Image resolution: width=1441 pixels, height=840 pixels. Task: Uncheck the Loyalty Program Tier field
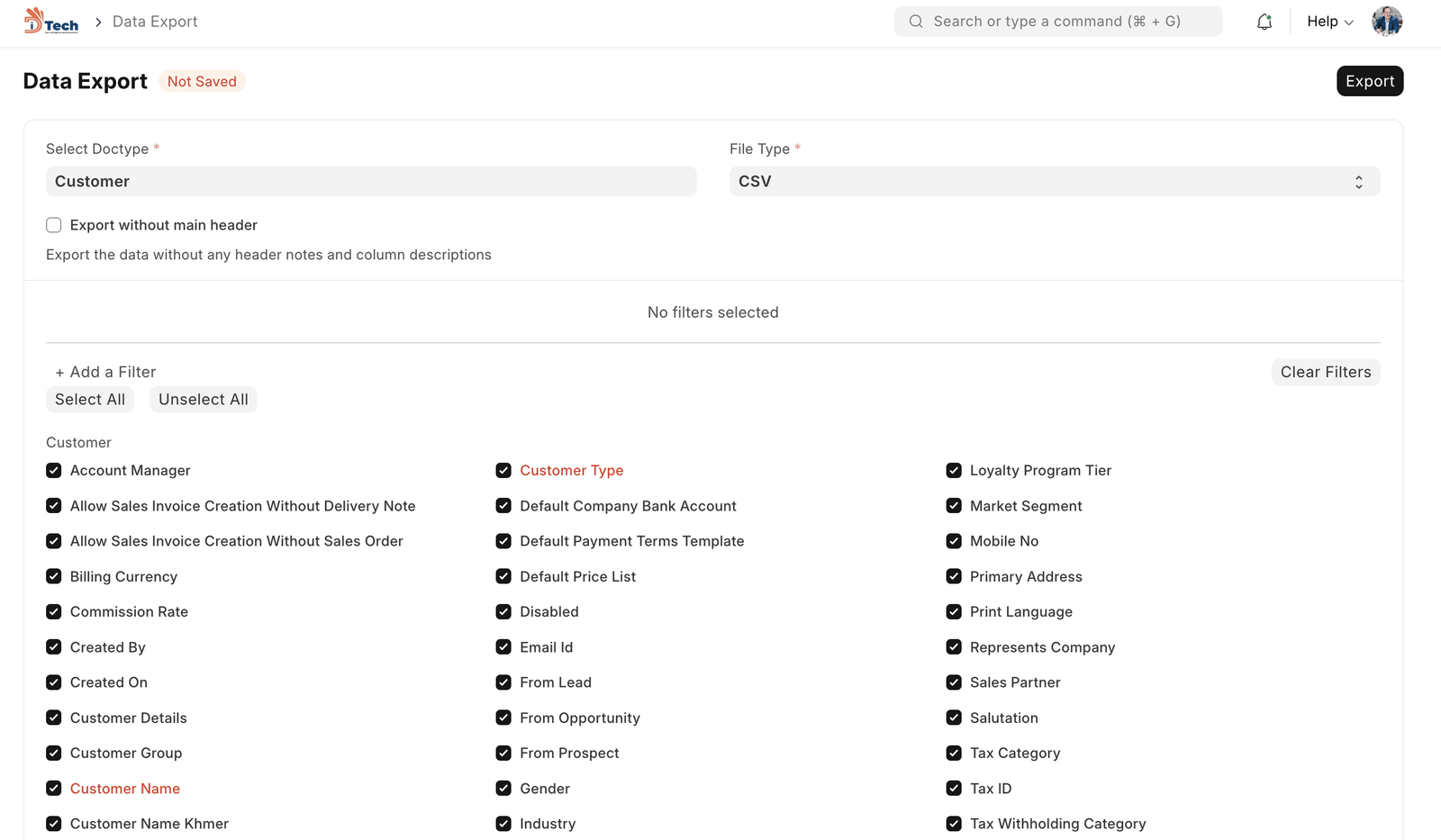coord(954,471)
